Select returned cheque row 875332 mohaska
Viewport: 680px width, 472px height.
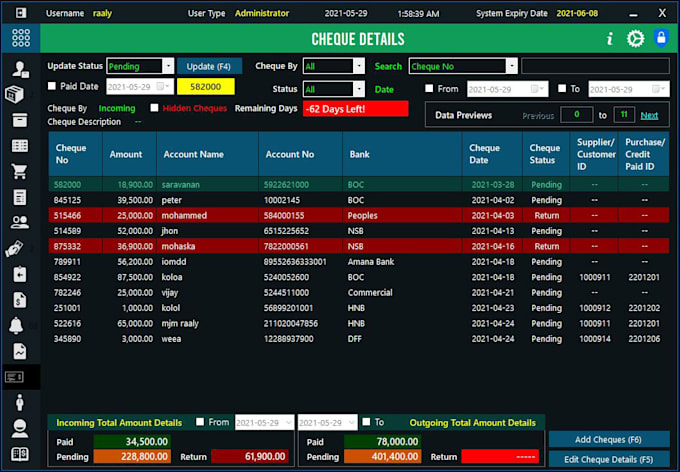coord(359,246)
